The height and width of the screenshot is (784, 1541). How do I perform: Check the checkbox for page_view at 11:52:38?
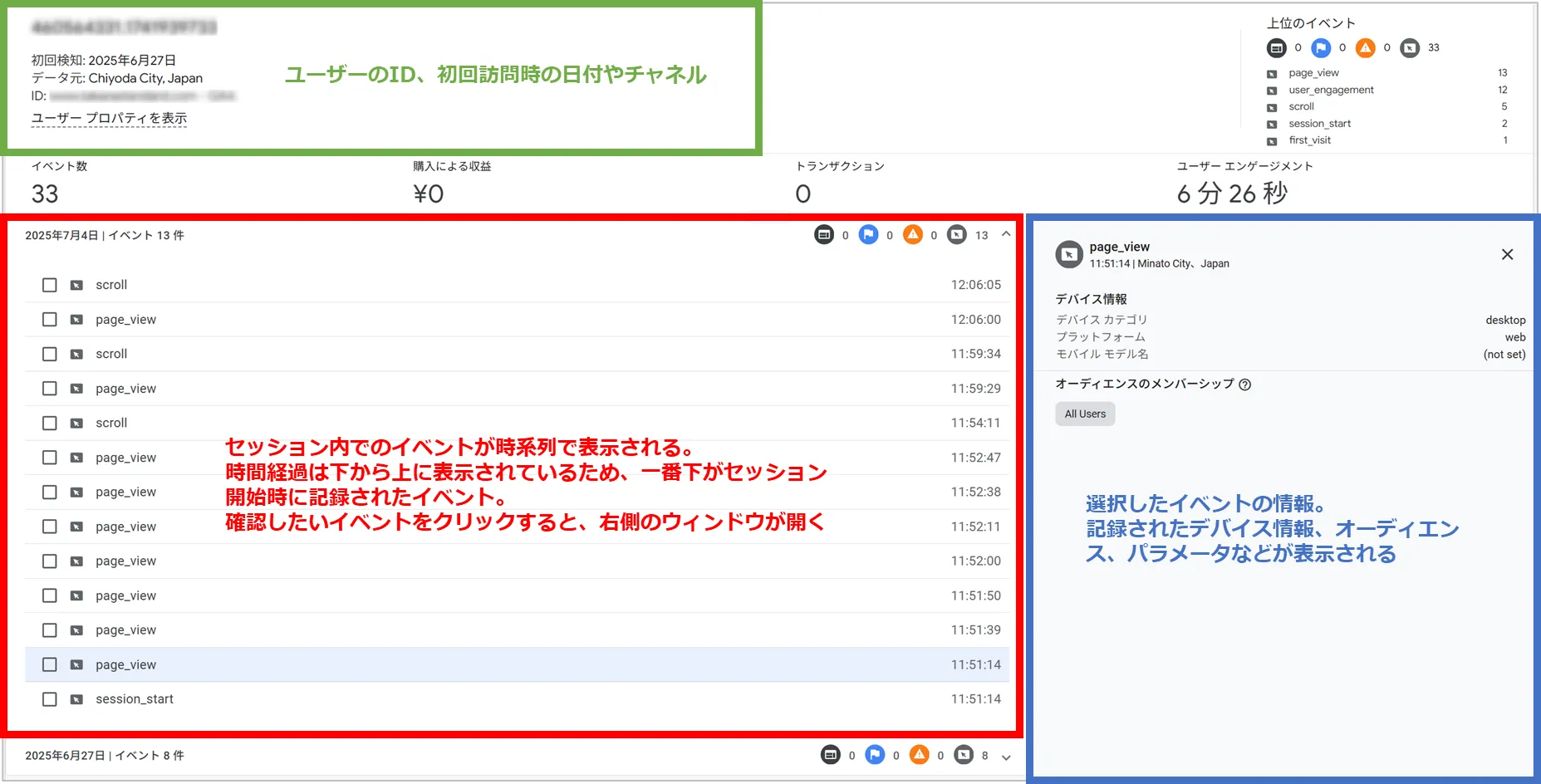[50, 492]
